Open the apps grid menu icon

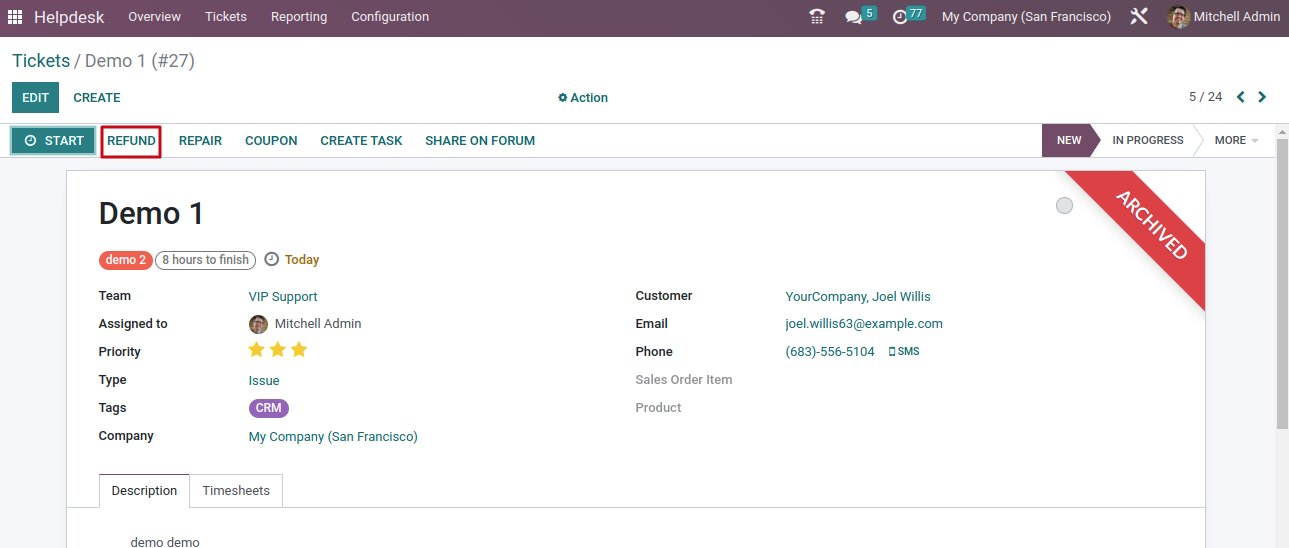tap(15, 17)
